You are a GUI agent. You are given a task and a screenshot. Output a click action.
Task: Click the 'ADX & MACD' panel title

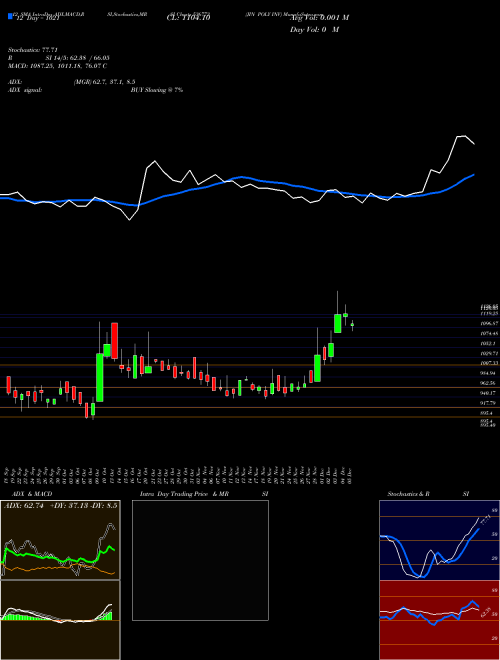[x=32, y=494]
